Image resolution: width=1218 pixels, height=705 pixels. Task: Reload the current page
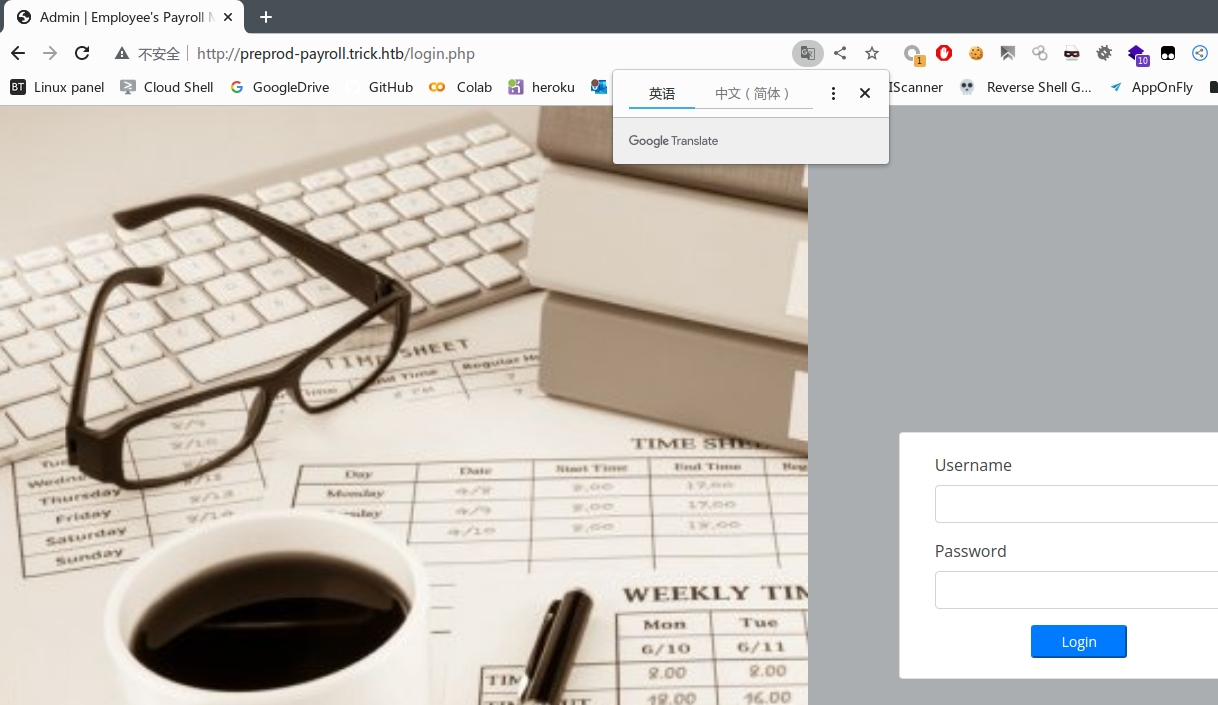[x=82, y=54]
